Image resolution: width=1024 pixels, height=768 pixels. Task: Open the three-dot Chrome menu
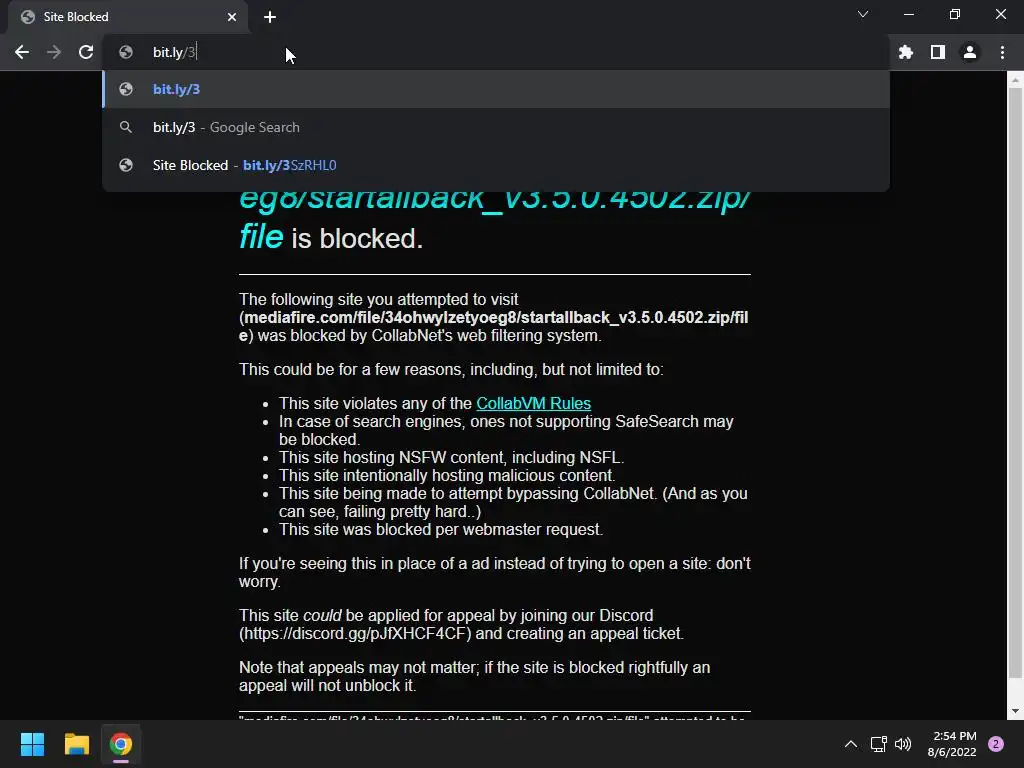pos(1002,52)
